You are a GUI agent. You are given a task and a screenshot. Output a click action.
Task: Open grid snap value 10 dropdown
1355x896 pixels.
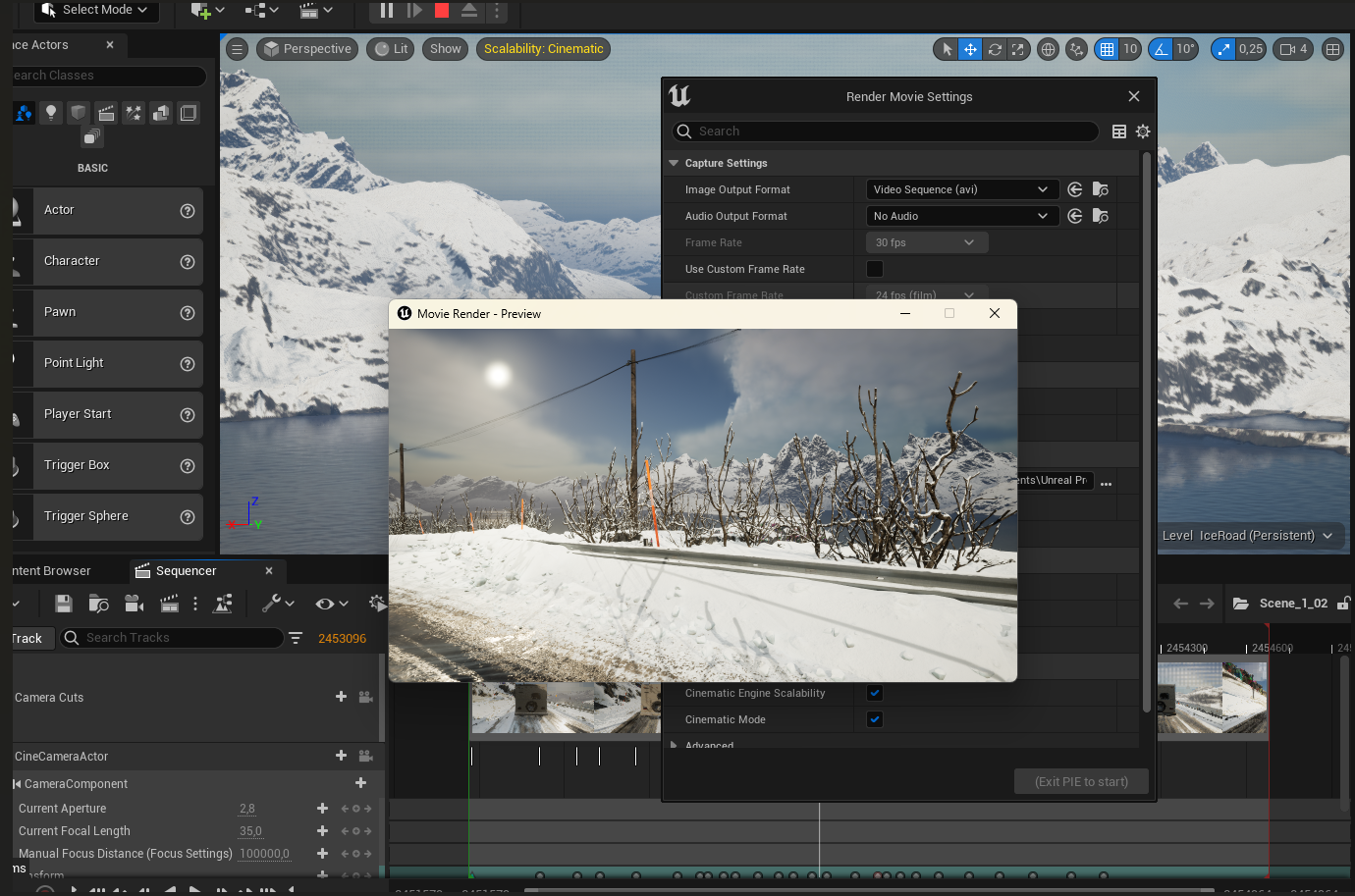1130,49
